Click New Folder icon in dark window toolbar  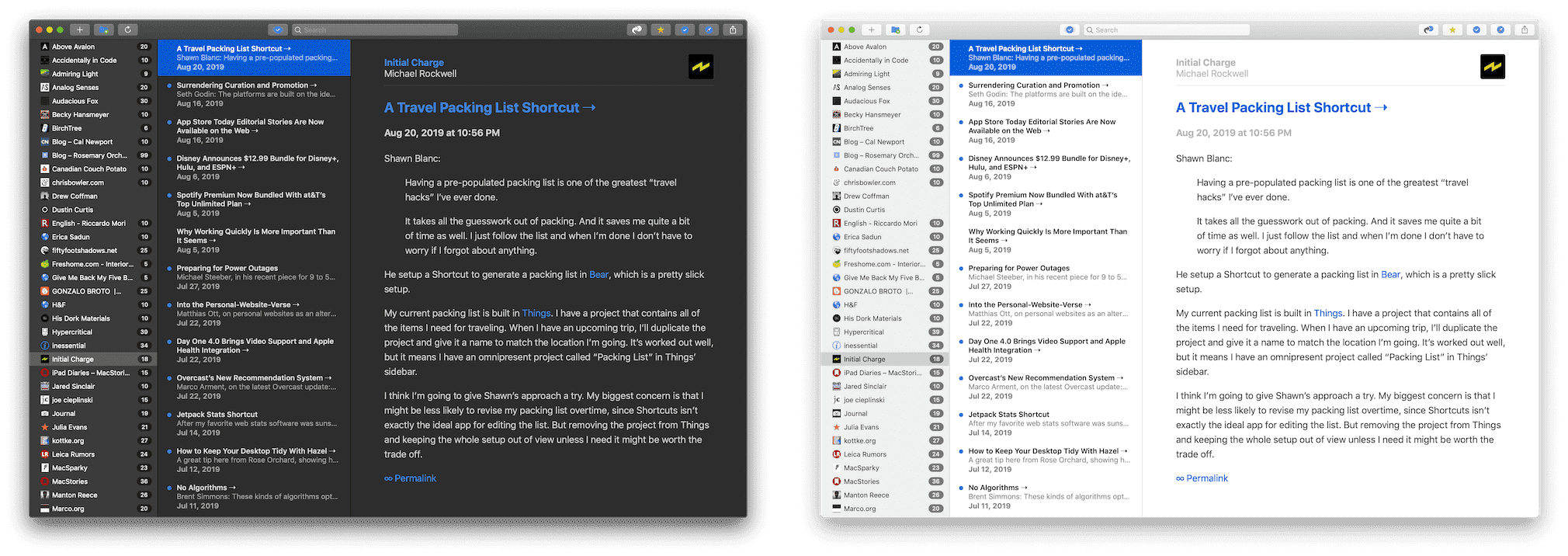pyautogui.click(x=104, y=30)
